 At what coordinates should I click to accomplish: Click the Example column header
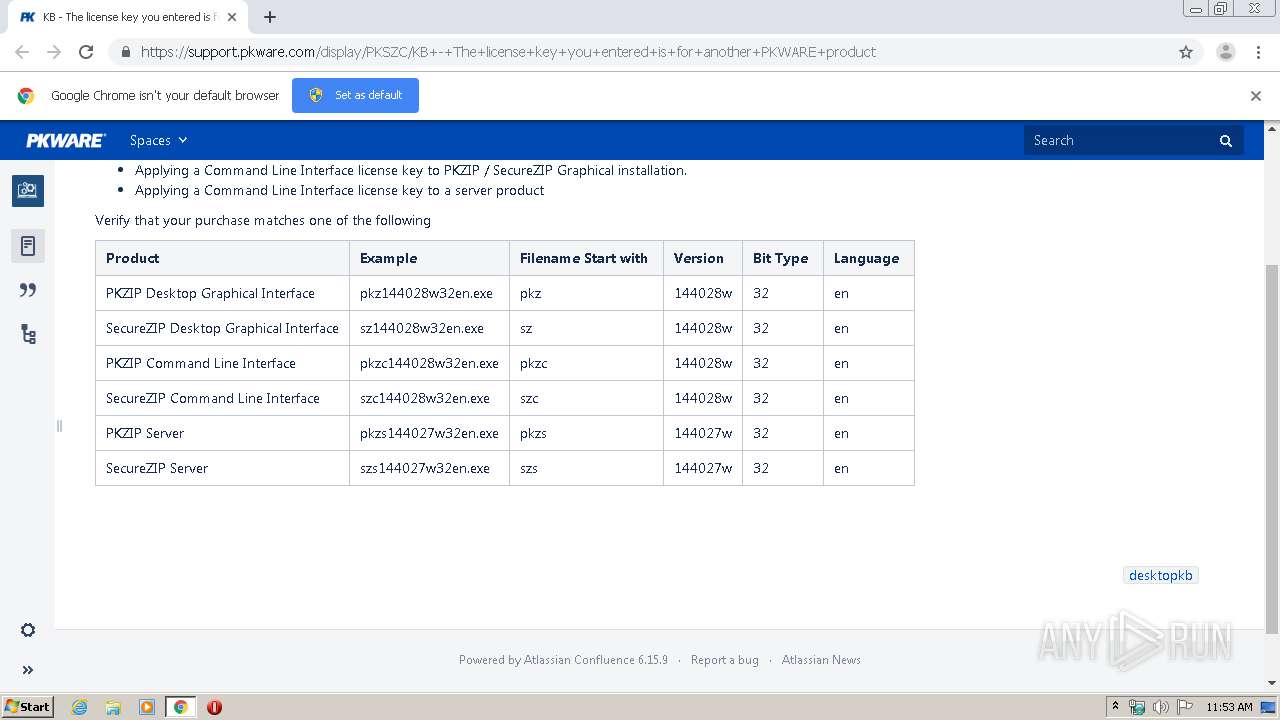[429, 258]
